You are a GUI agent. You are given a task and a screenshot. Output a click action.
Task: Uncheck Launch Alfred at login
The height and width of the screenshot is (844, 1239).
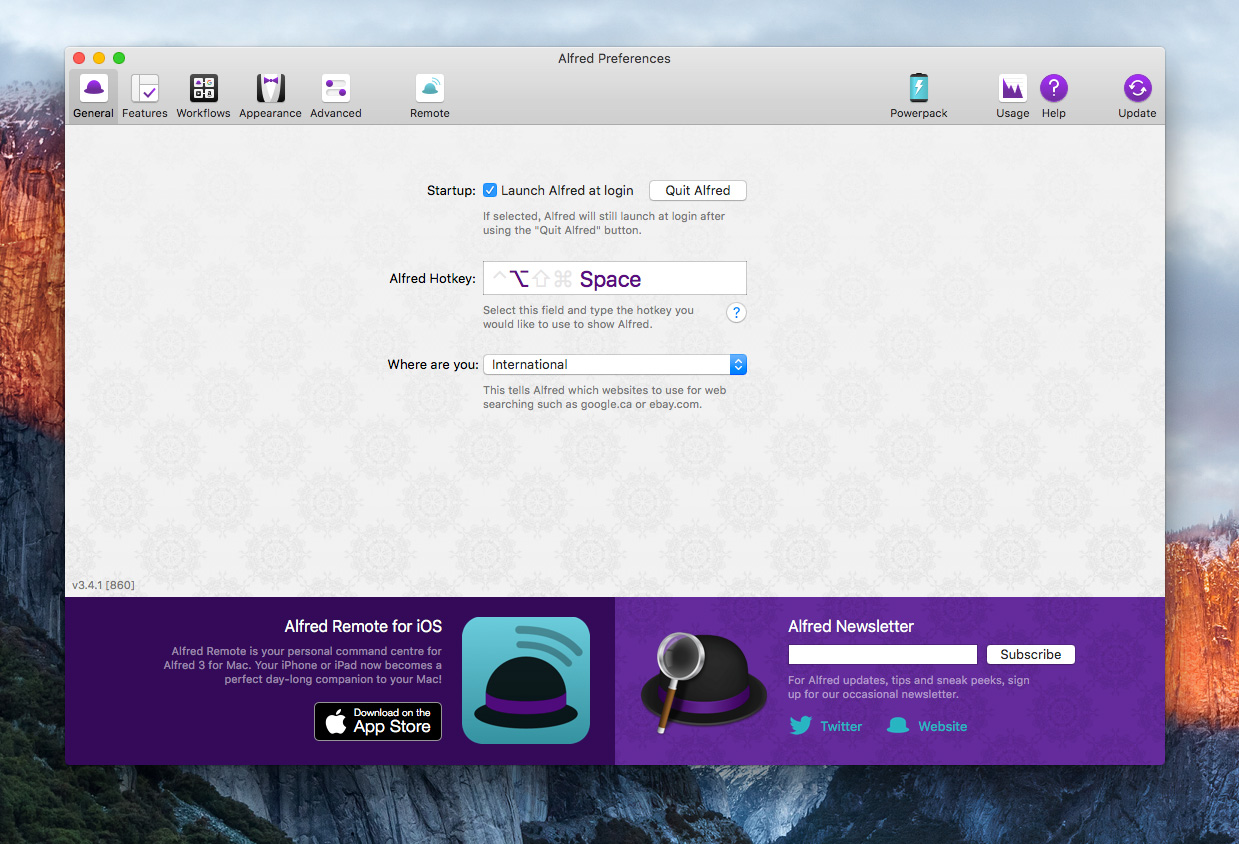489,190
